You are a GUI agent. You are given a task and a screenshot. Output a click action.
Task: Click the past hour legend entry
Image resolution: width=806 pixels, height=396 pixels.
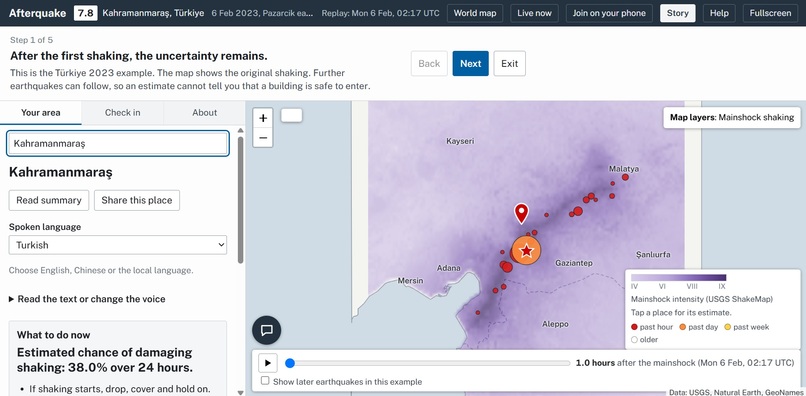pos(652,327)
